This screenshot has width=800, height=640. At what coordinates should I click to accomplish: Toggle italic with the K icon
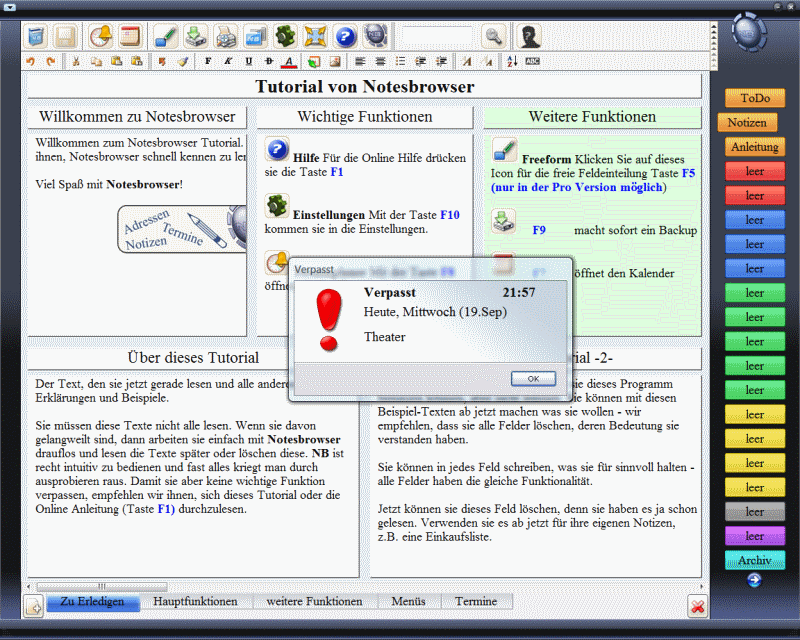228,61
